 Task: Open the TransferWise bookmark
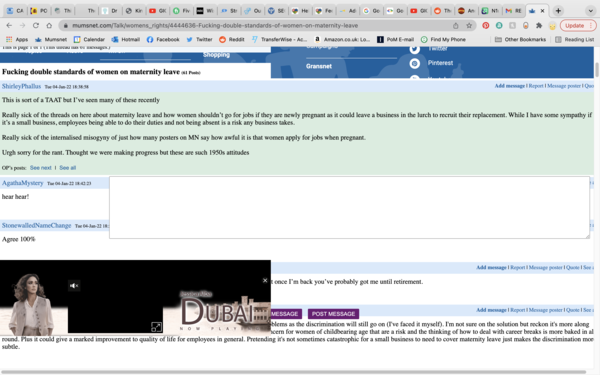(279, 39)
